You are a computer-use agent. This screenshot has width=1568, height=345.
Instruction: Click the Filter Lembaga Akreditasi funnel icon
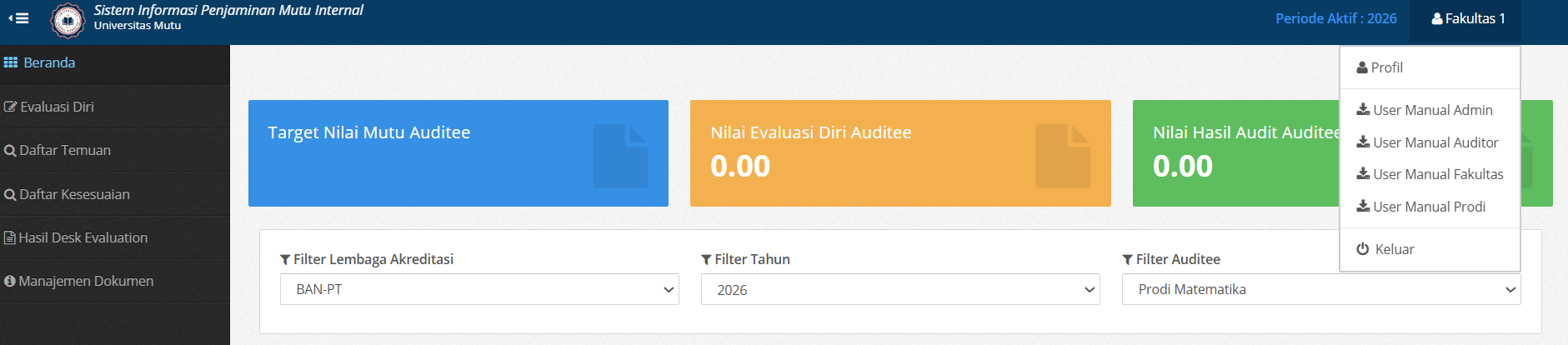coord(286,260)
